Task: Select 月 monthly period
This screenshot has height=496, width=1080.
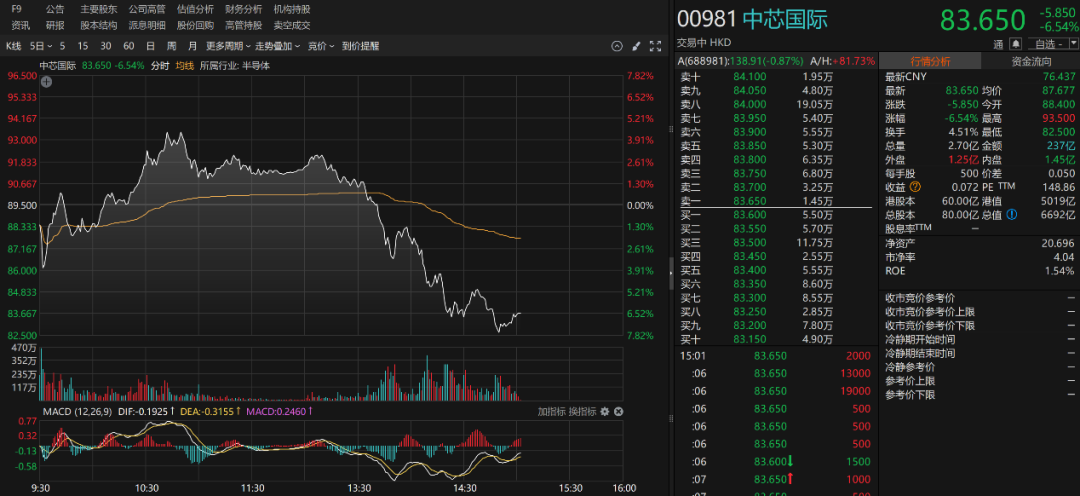Action: 192,46
